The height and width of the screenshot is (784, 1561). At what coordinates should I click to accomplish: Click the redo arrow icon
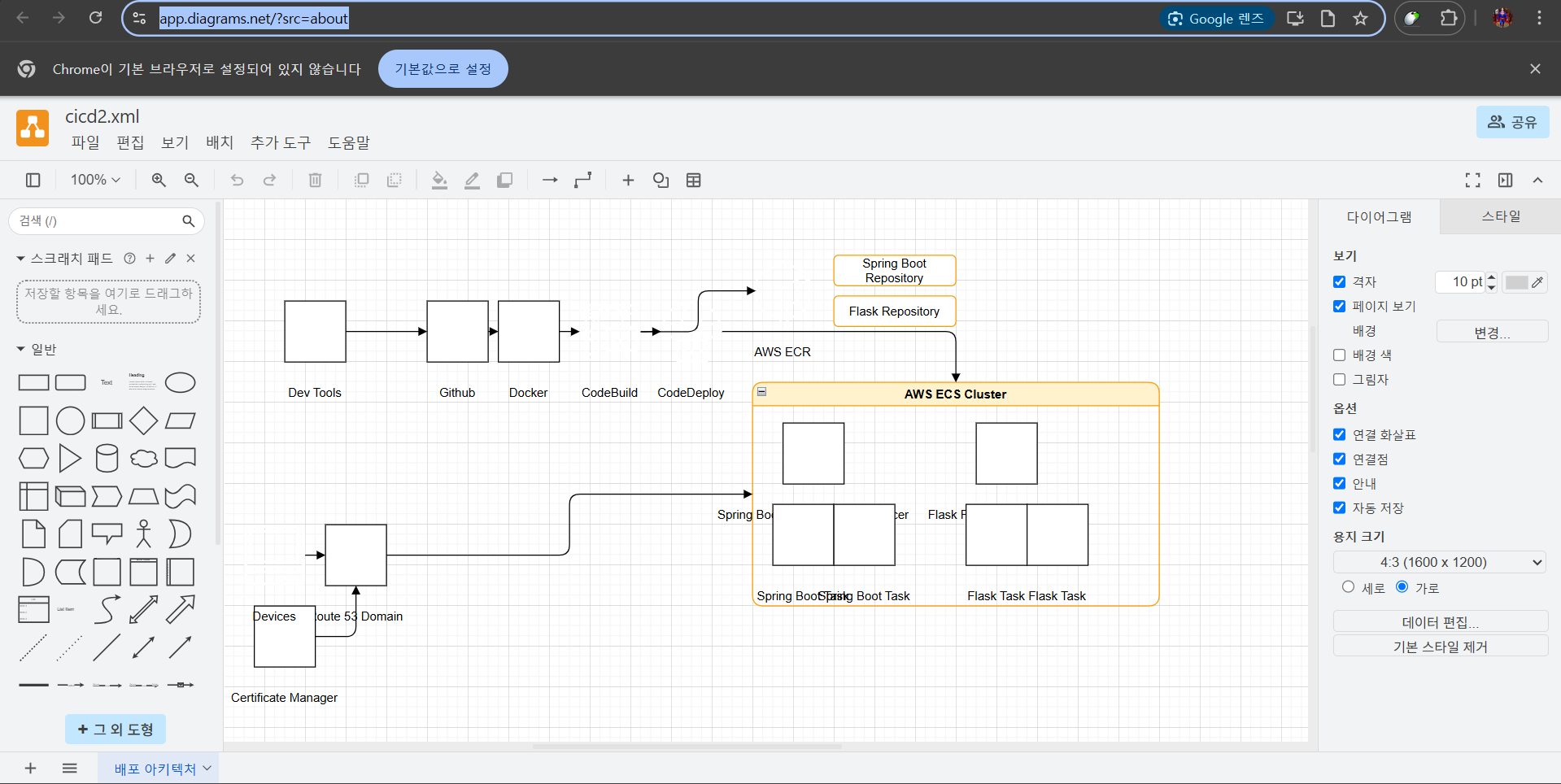269,180
